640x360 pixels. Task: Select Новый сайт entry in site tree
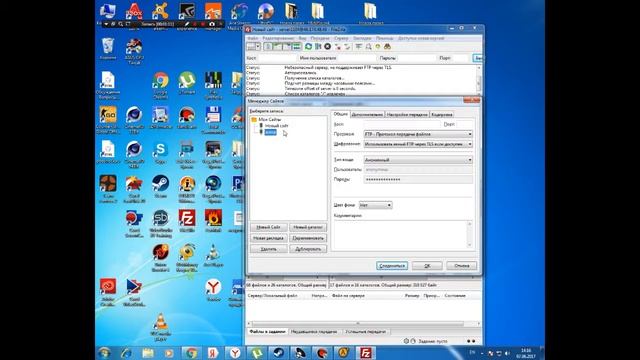[276, 126]
